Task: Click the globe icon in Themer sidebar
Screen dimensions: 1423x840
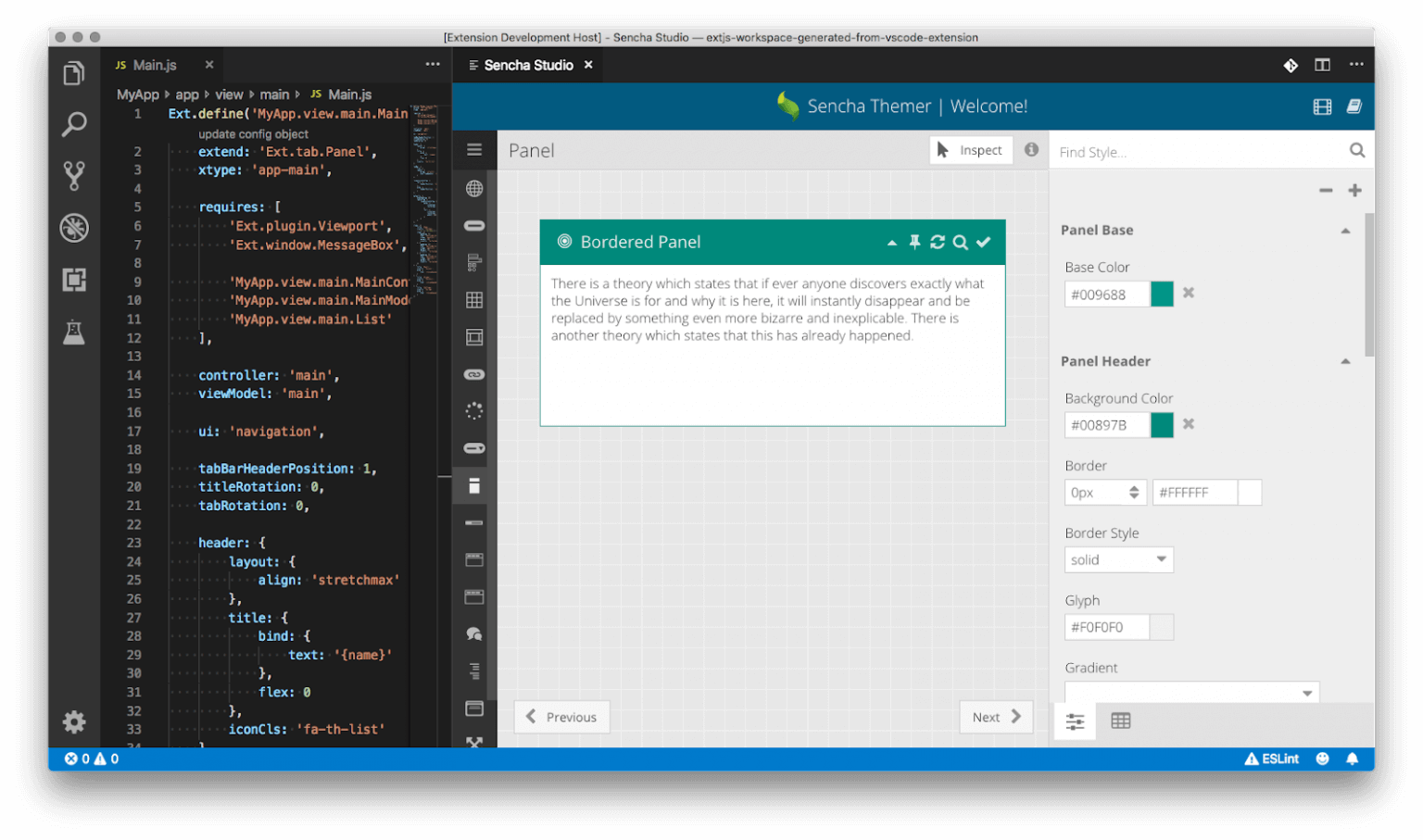Action: pos(474,189)
